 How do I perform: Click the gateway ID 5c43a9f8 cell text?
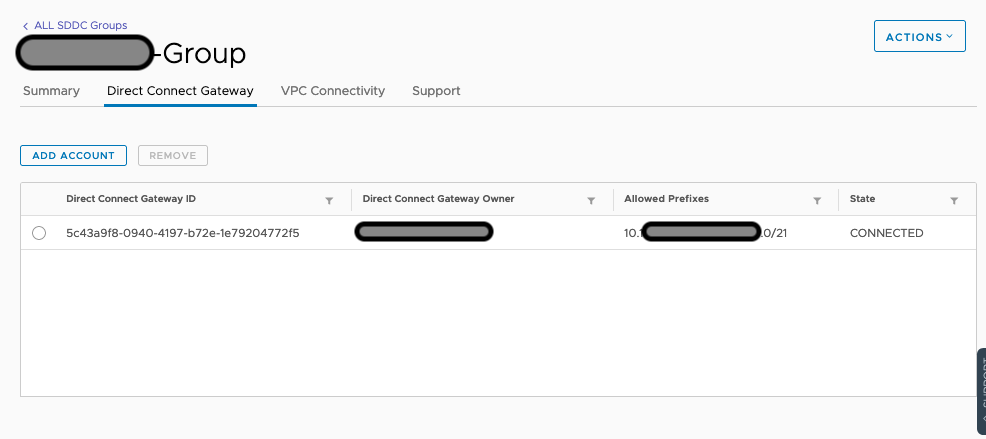[183, 233]
